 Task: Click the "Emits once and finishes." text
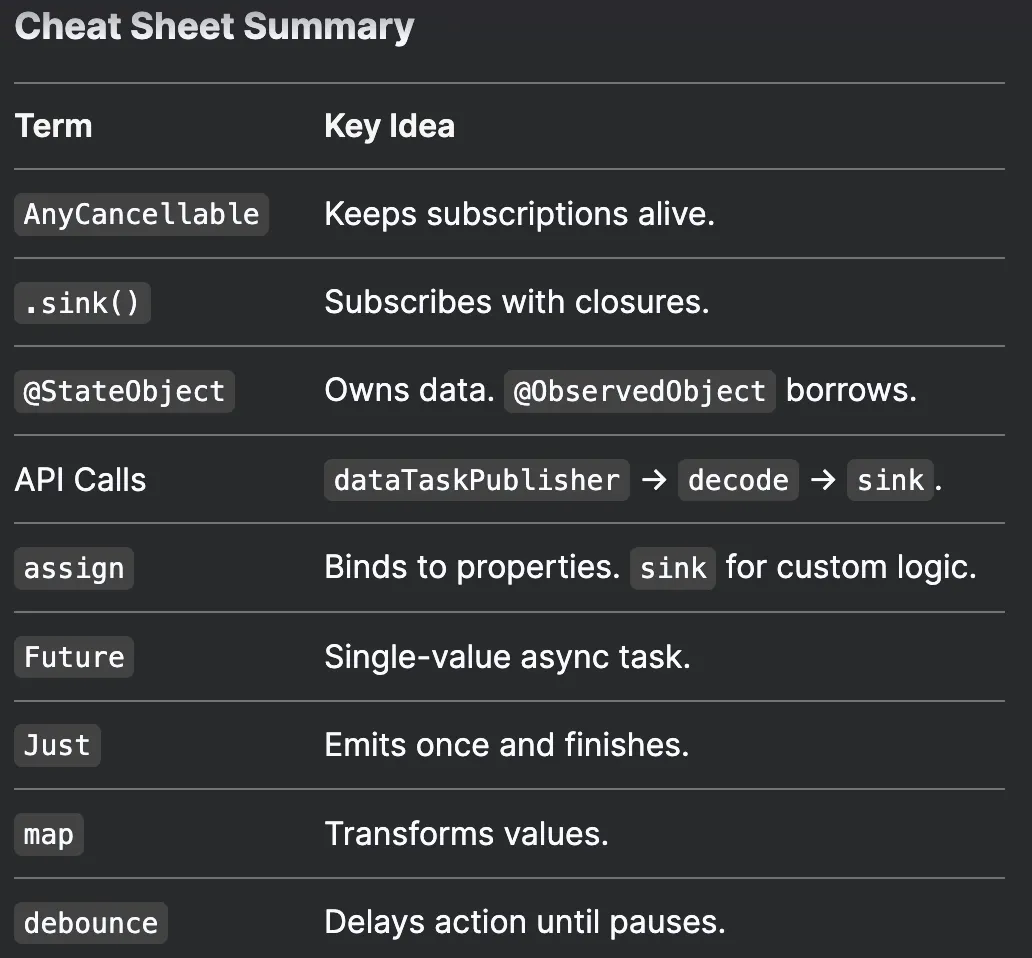(x=506, y=745)
